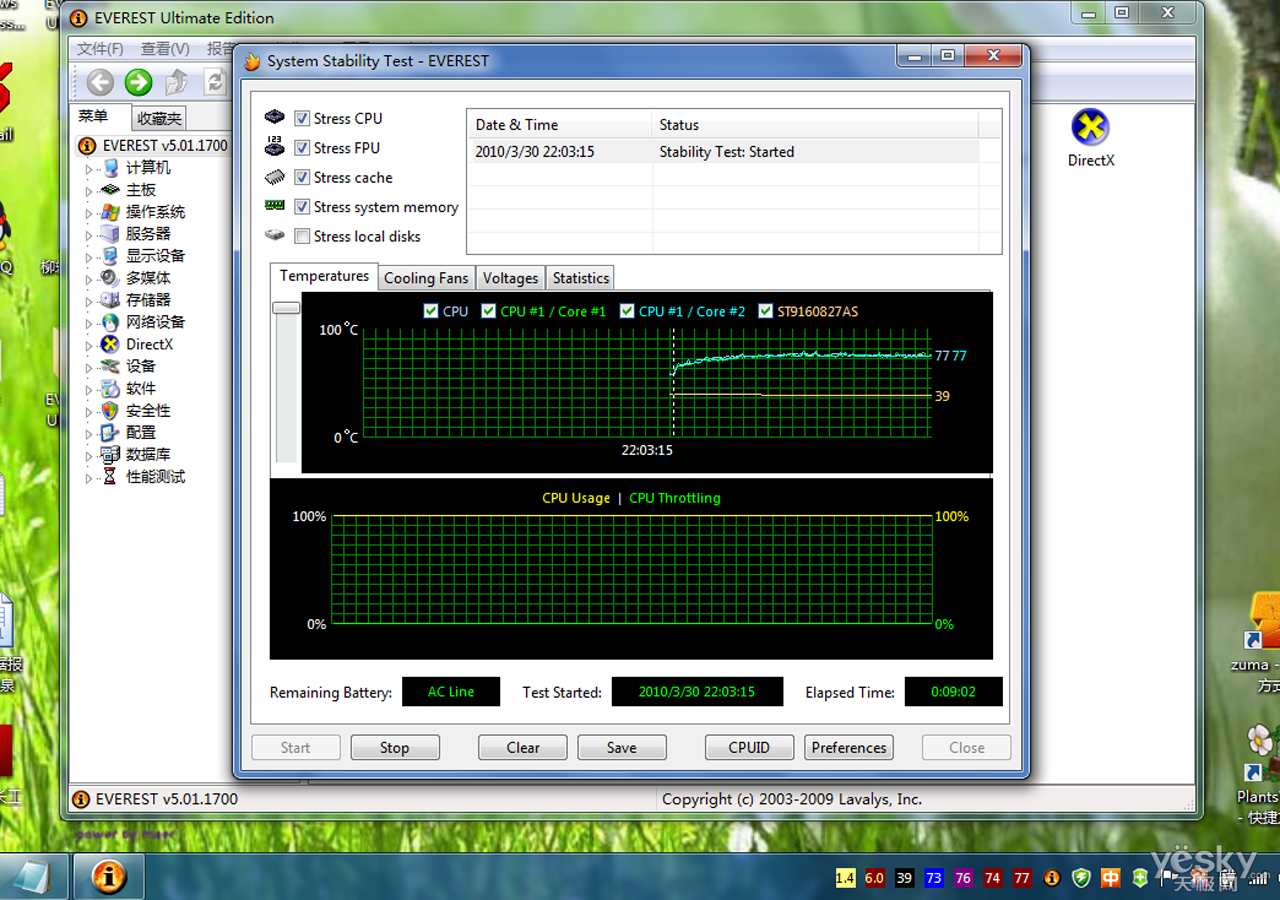Expand the 性能测试 tree node
1280x900 pixels.
89,477
